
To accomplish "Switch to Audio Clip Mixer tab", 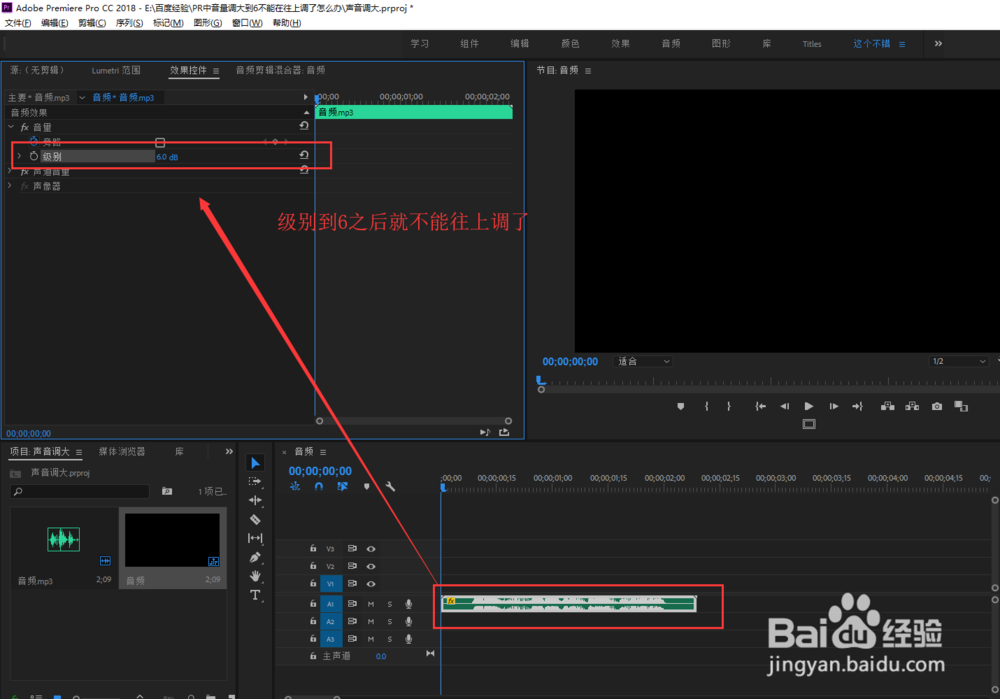I will coord(280,70).
